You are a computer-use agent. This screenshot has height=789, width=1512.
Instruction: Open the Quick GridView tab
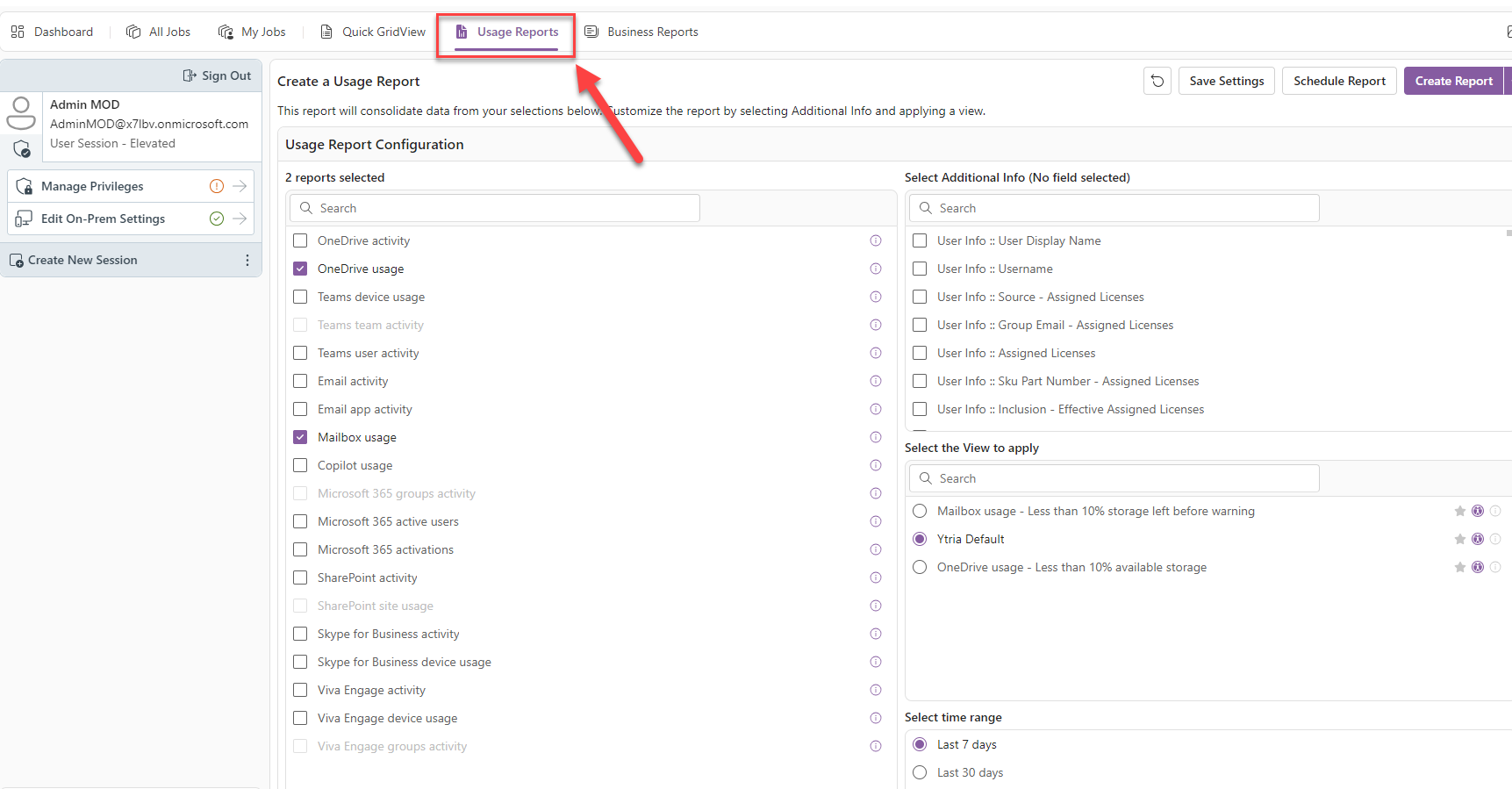(x=373, y=32)
